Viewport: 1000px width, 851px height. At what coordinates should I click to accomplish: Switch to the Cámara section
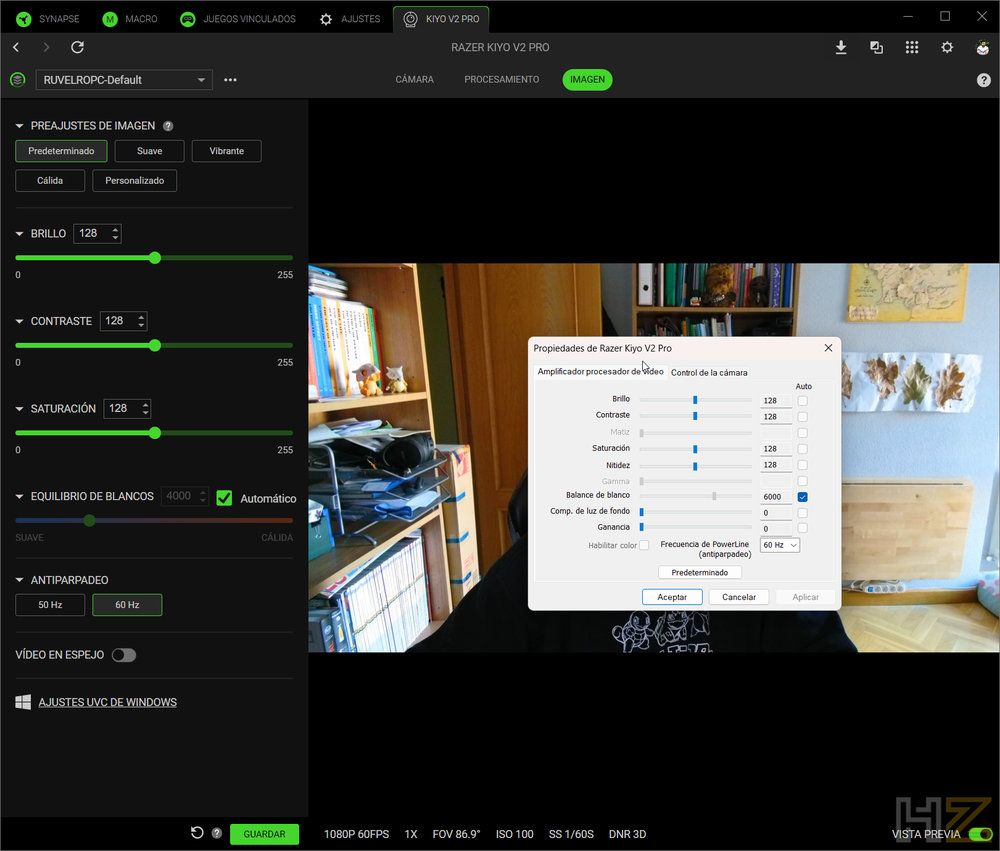(x=415, y=80)
